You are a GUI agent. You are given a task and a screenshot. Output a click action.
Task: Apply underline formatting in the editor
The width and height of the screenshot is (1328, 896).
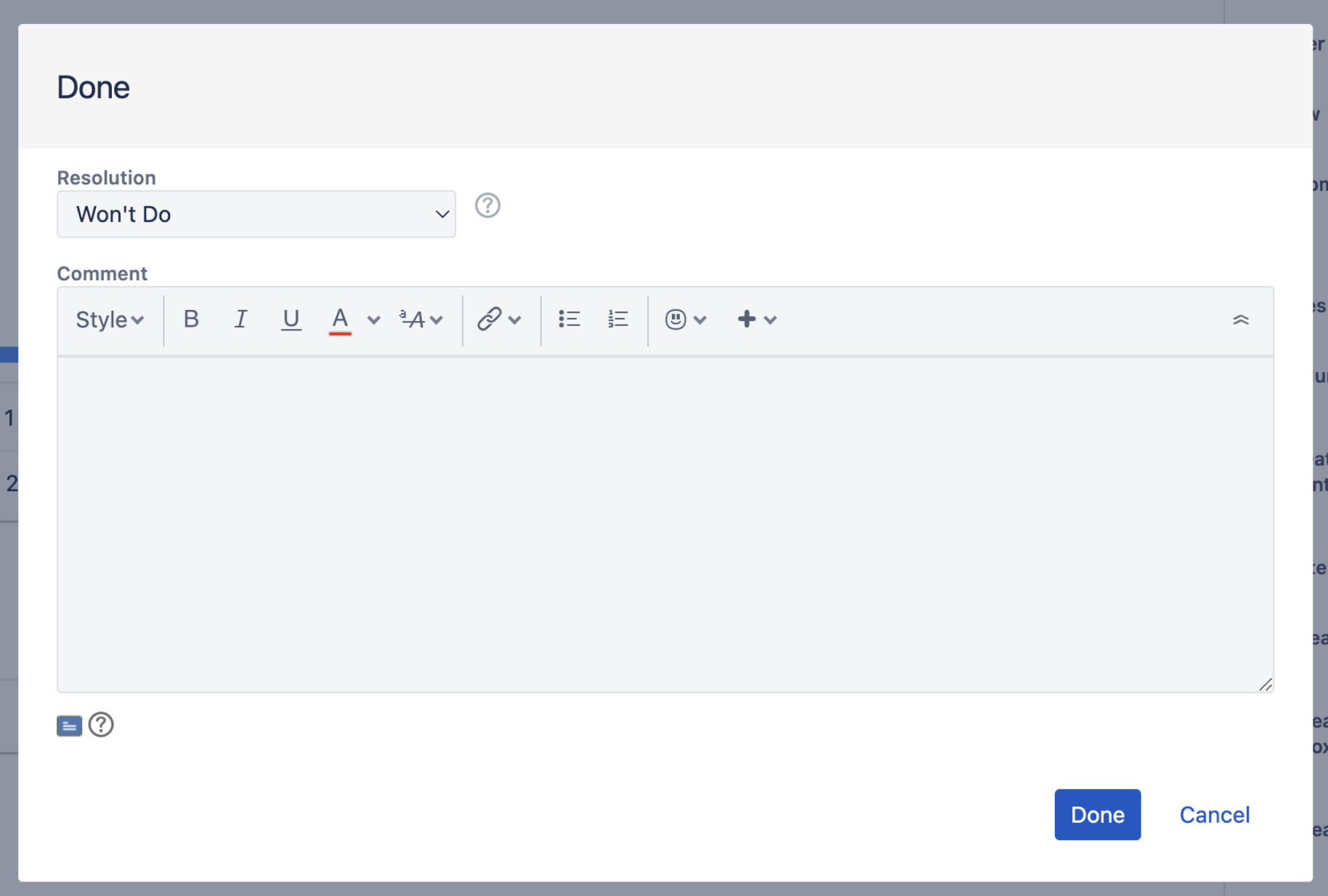(291, 319)
